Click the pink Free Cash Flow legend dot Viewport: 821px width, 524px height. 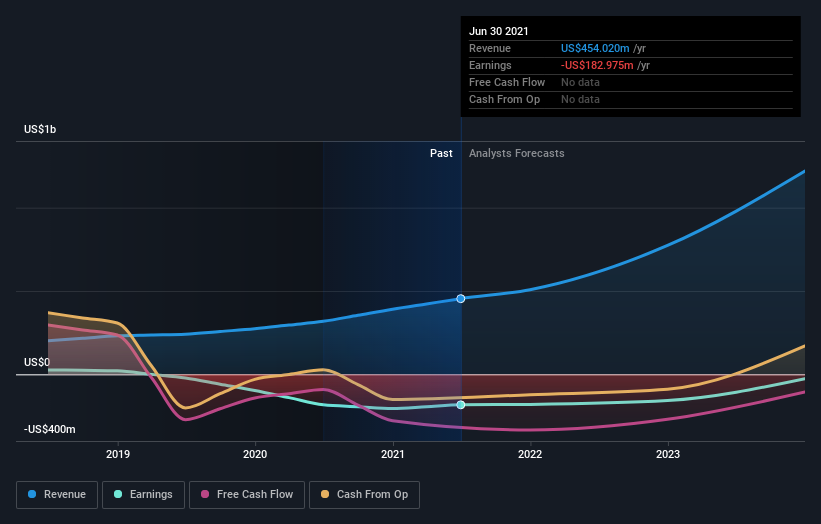(x=205, y=494)
